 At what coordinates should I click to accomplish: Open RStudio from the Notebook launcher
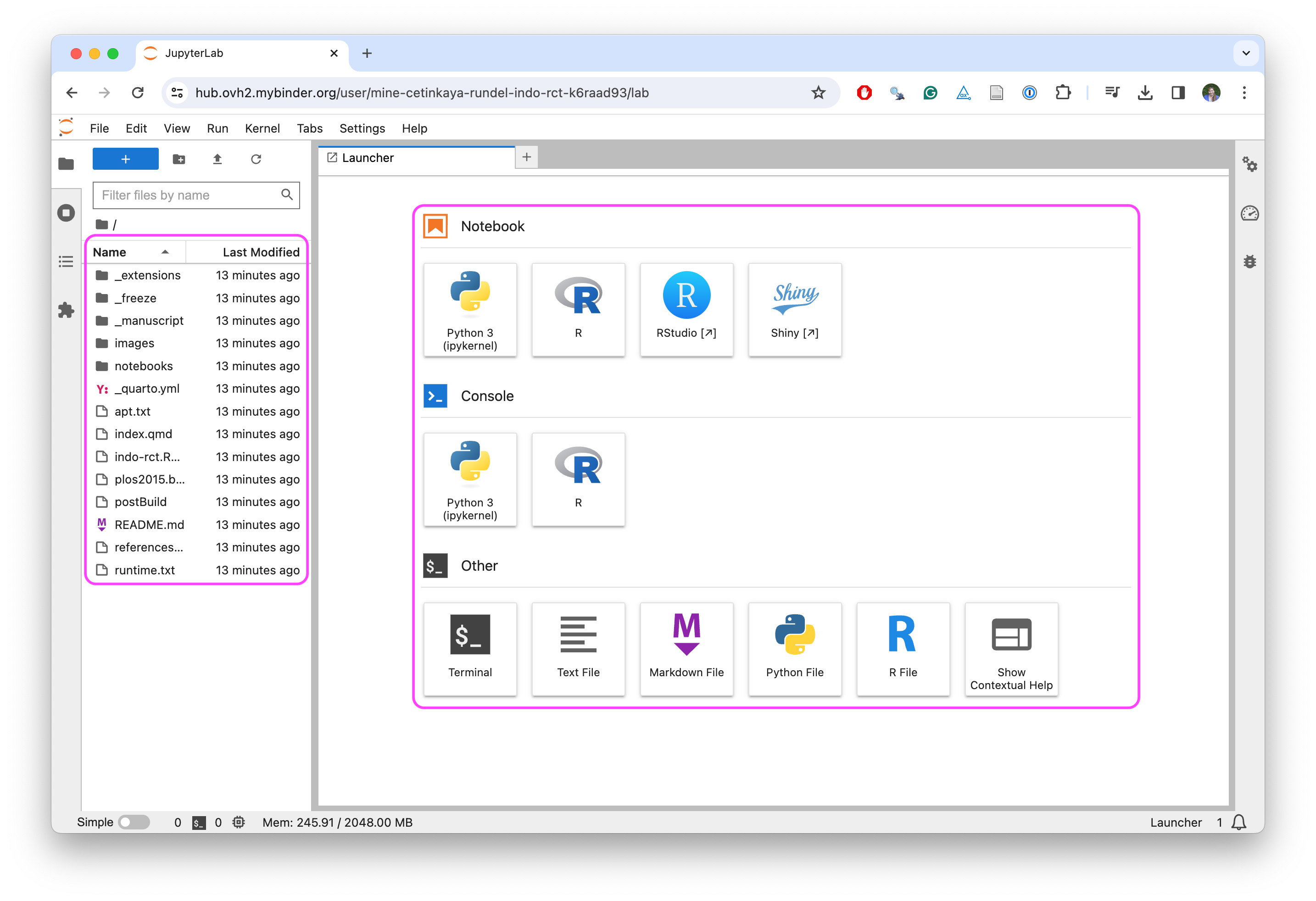[x=686, y=310]
